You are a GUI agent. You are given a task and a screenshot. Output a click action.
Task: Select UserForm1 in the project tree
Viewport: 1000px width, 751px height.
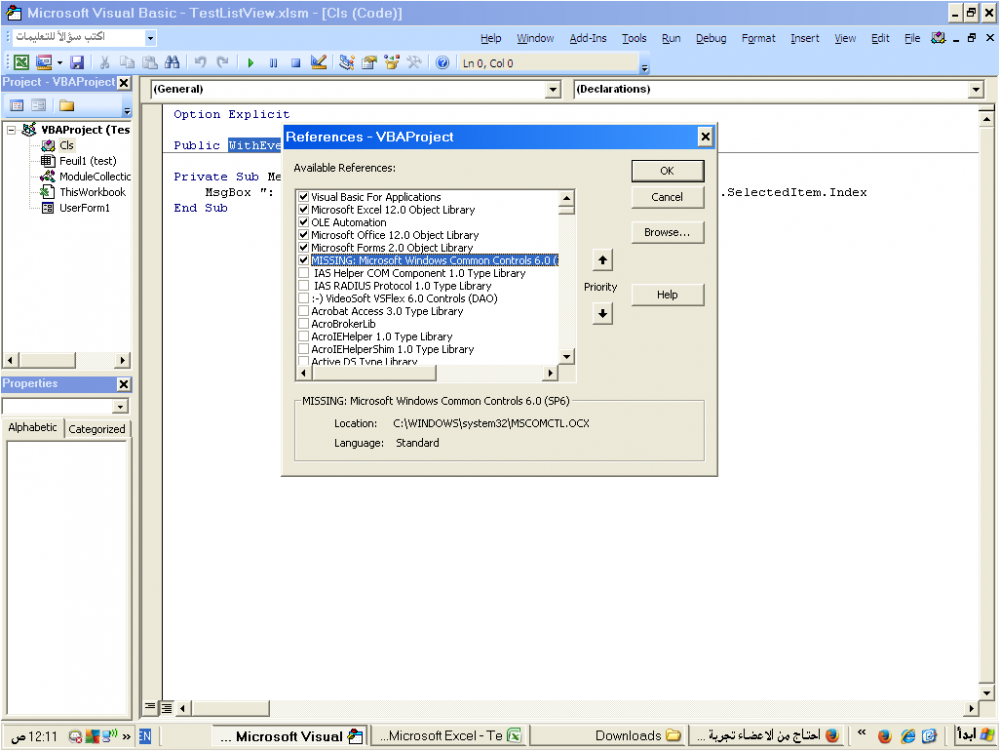coord(85,208)
